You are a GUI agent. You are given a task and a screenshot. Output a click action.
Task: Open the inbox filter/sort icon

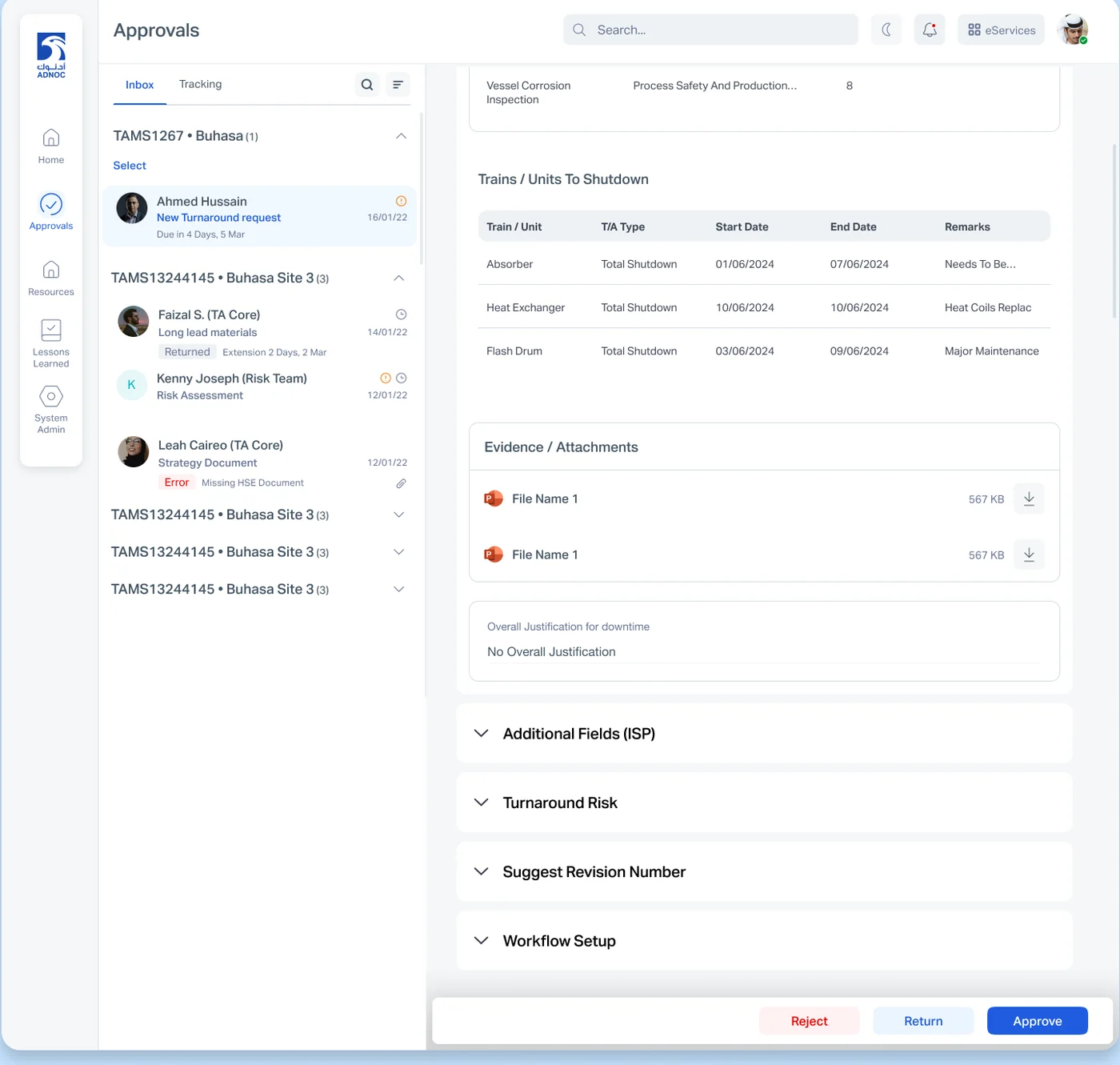pos(398,85)
